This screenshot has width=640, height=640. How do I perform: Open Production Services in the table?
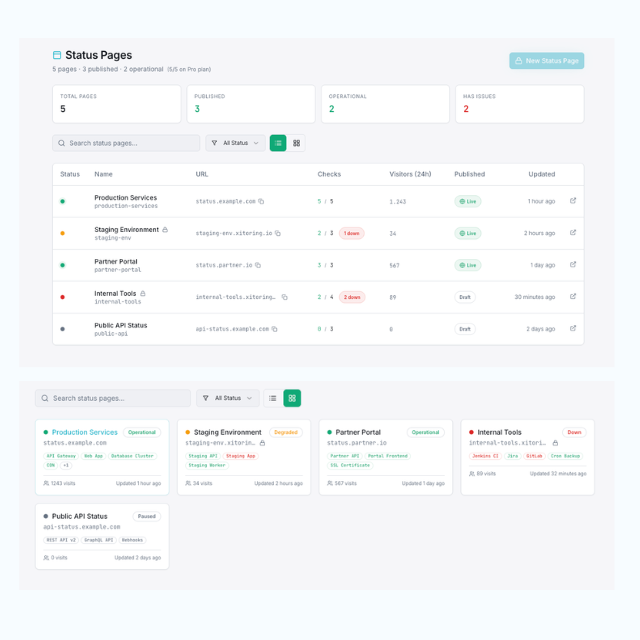coord(125,198)
